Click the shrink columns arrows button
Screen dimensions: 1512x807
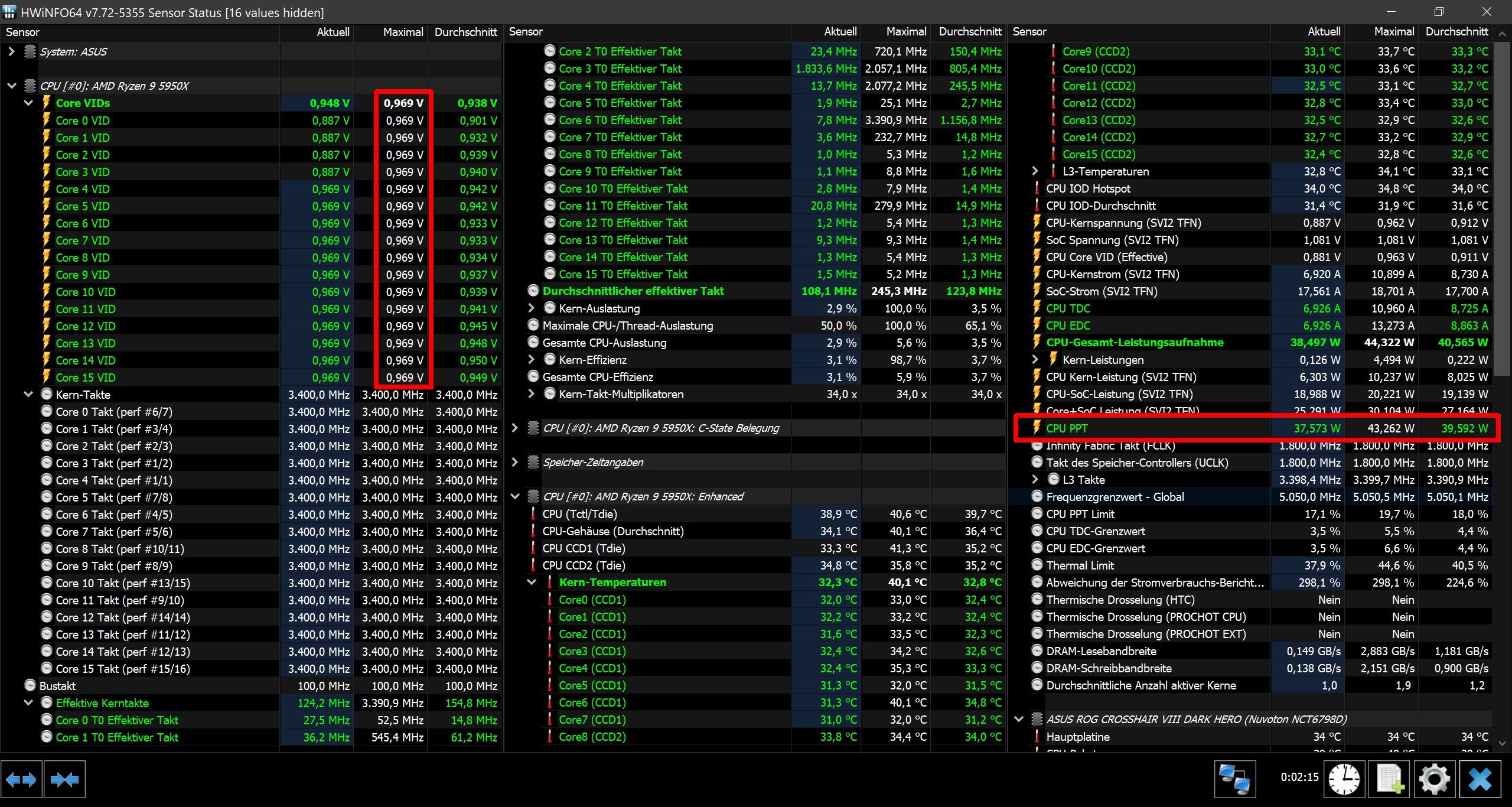click(65, 780)
